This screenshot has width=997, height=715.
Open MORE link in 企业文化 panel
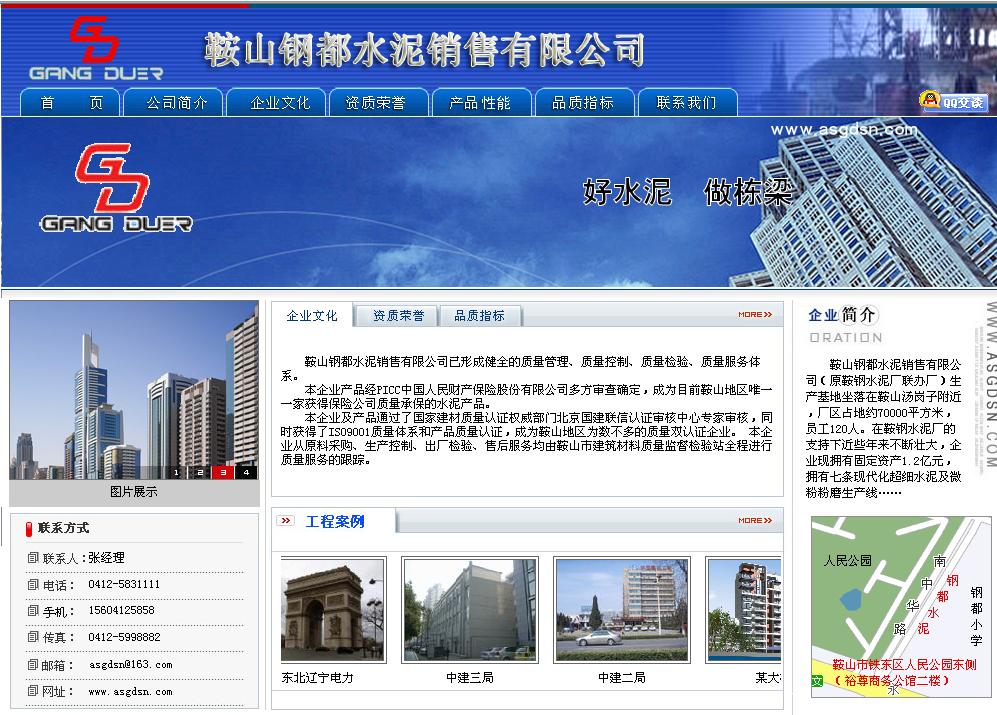(x=754, y=315)
